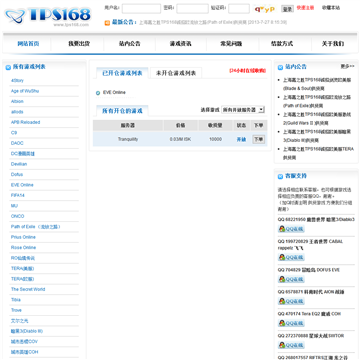The image size is (360, 360).
Task: Click the username input field
Action: tap(141, 9)
